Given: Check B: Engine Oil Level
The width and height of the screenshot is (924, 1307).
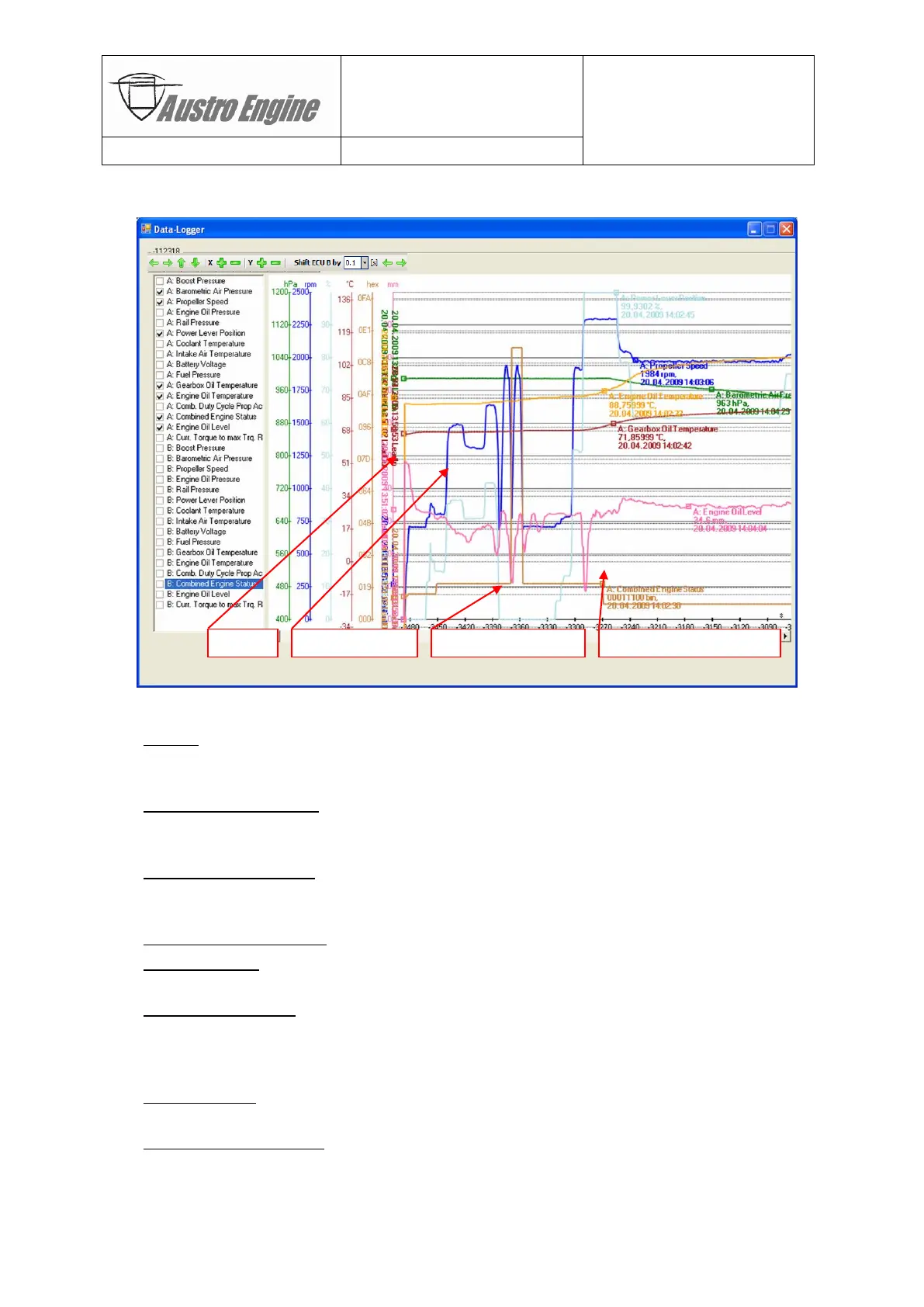Looking at the screenshot, I should (160, 595).
